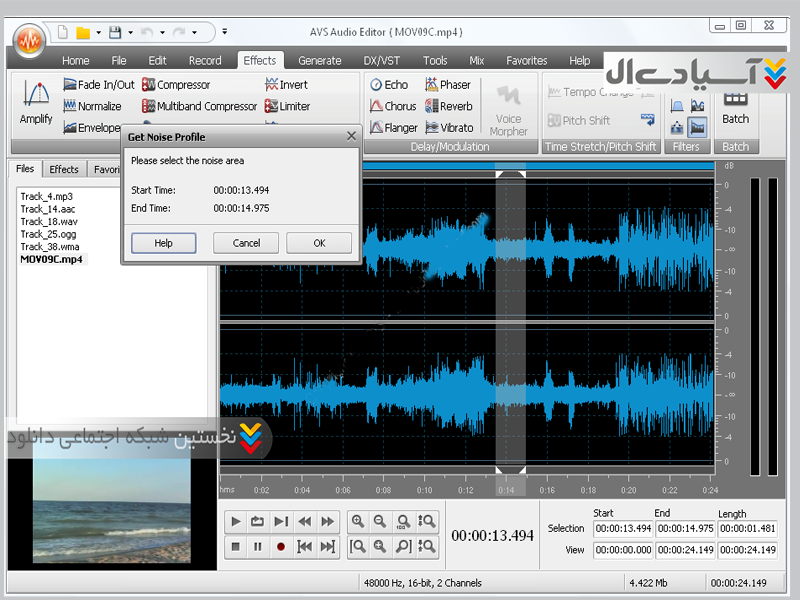
Task: Stop playback with the Stop button
Action: click(x=235, y=546)
